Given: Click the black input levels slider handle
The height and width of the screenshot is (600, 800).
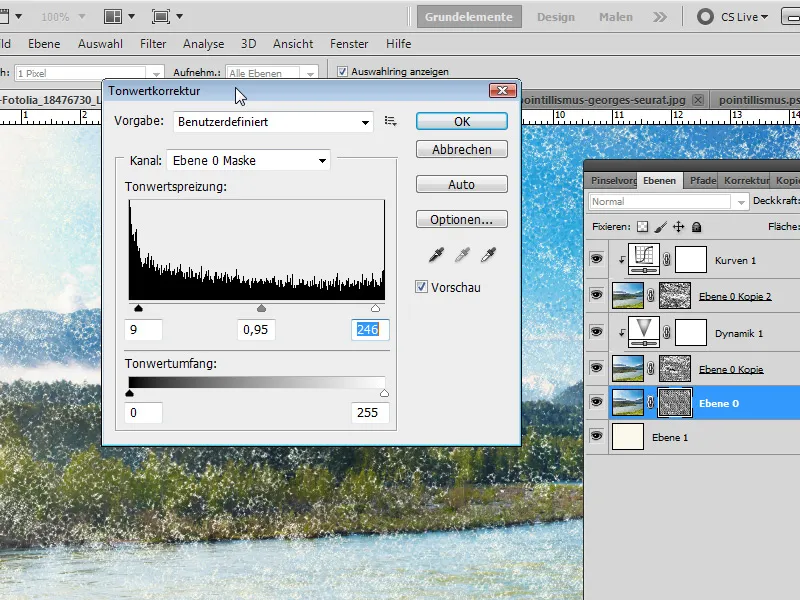Looking at the screenshot, I should pos(138,308).
